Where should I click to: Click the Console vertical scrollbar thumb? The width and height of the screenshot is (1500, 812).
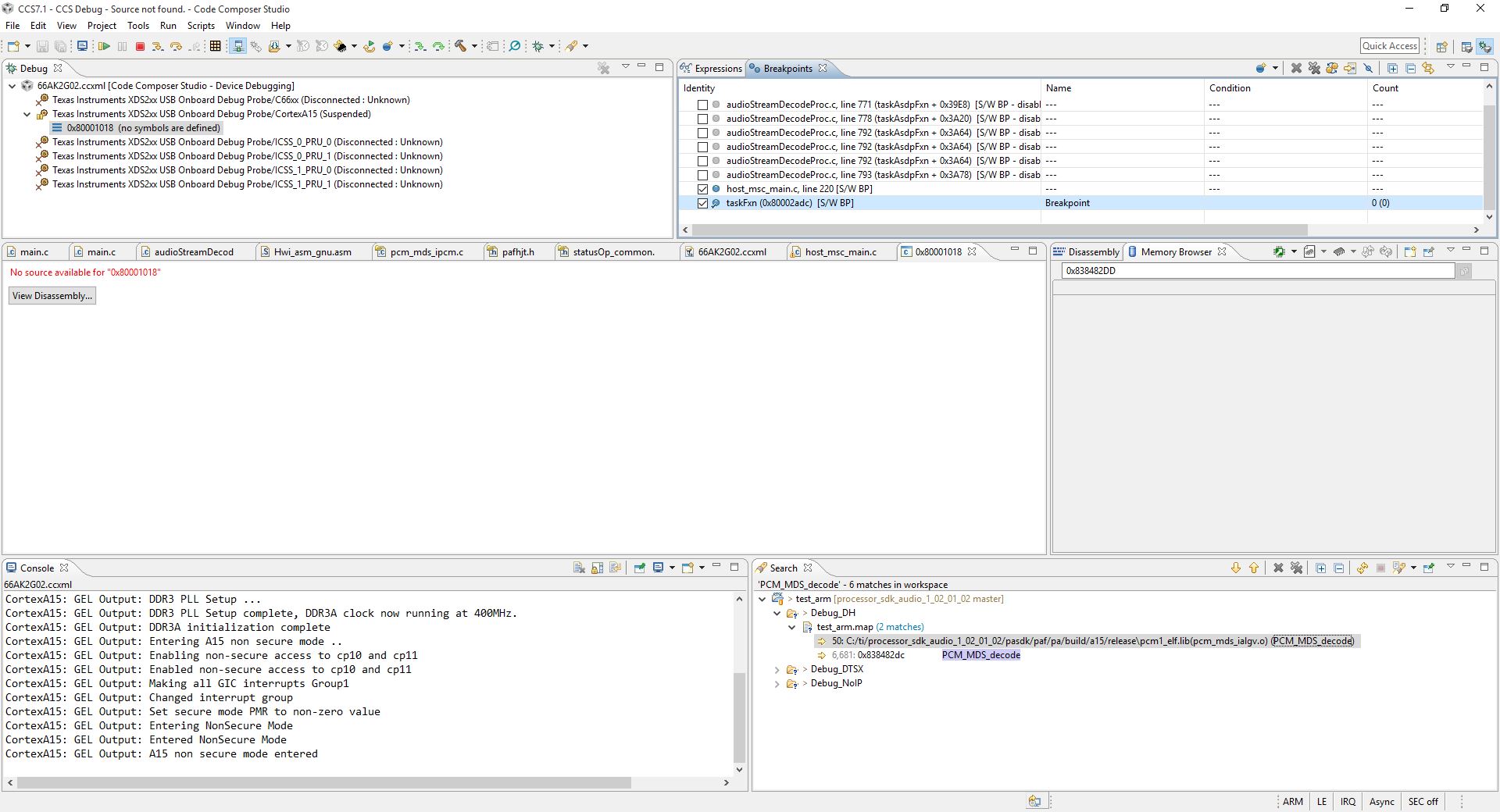pyautogui.click(x=740, y=717)
